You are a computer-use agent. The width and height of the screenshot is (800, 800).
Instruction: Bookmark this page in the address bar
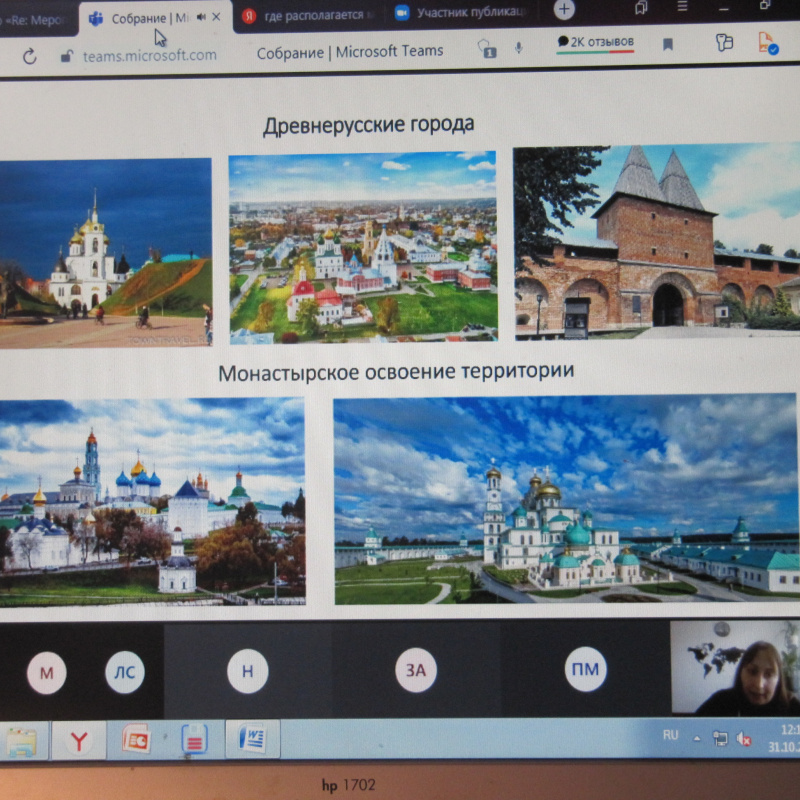668,44
